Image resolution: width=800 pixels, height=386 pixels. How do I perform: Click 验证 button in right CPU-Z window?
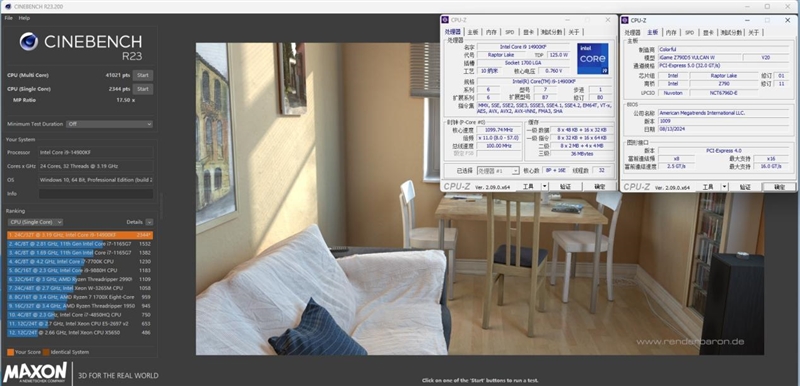click(745, 187)
